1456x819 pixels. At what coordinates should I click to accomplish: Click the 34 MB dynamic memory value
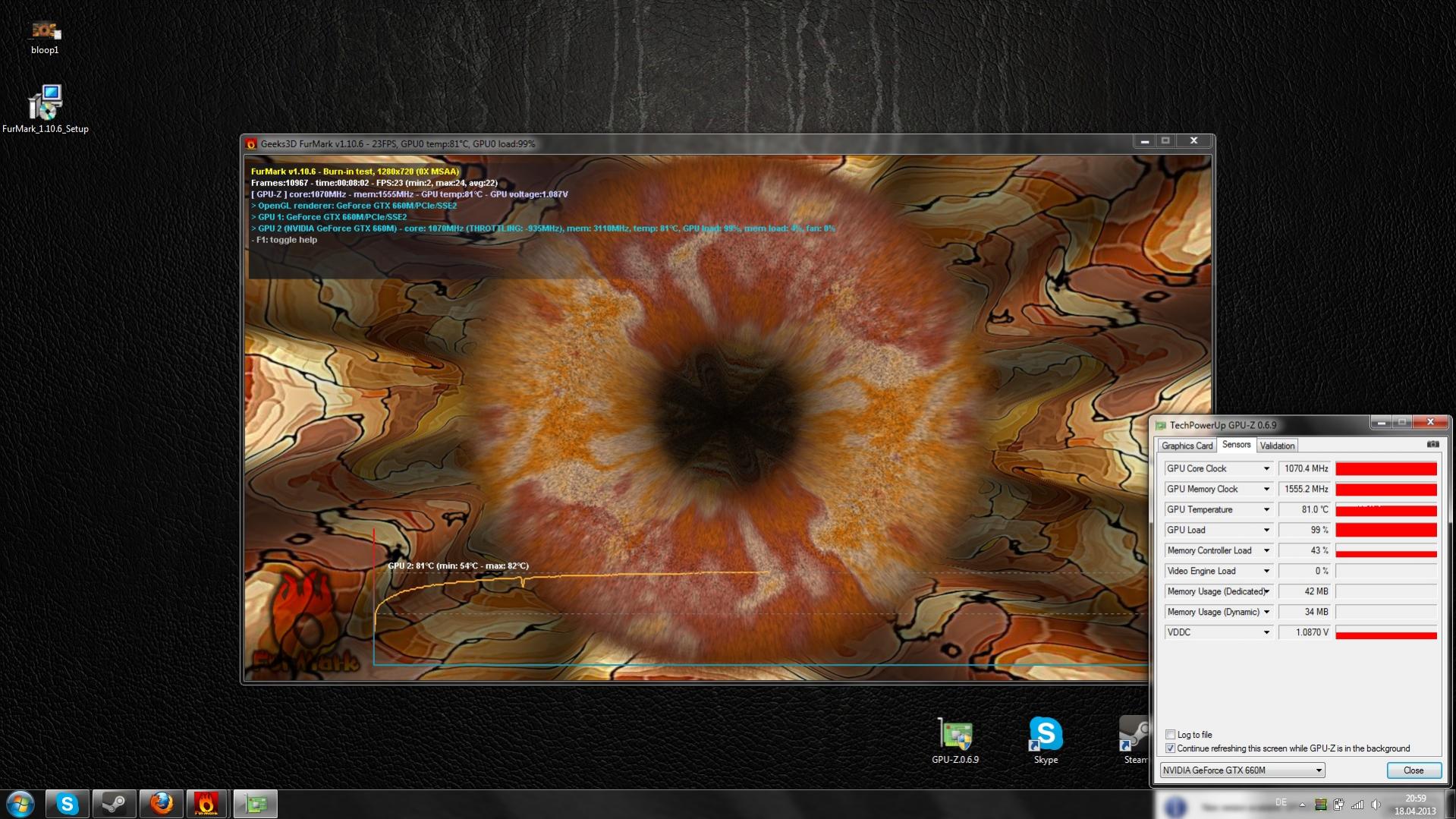[1306, 613]
